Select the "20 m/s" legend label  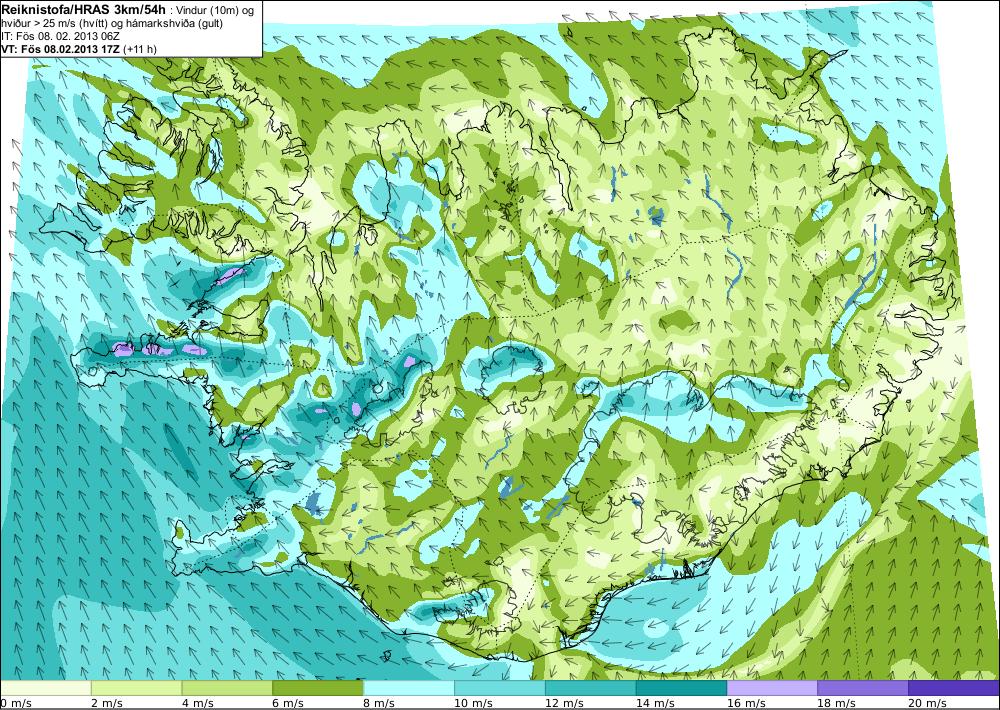[x=929, y=703]
